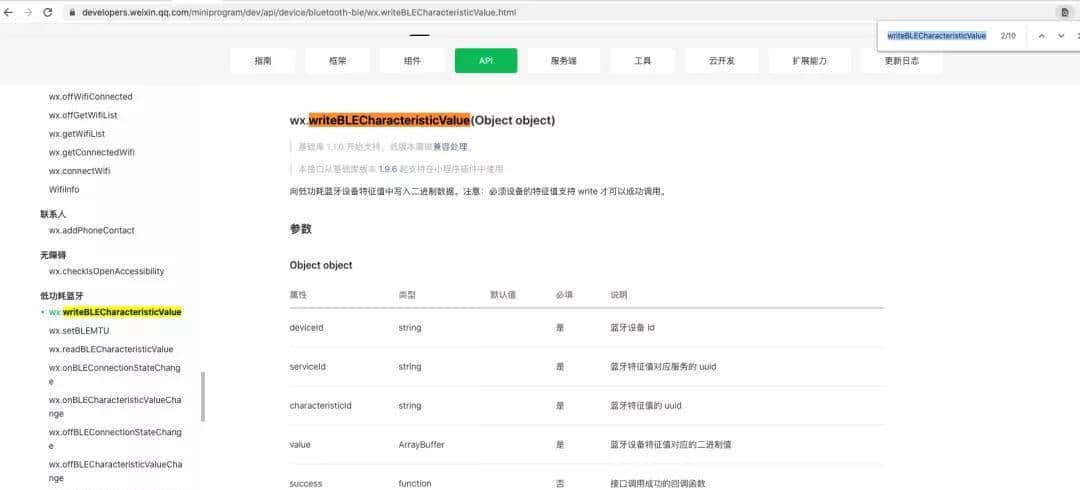This screenshot has height=490, width=1080.
Task: Click the 说明 column header
Action: [619, 295]
